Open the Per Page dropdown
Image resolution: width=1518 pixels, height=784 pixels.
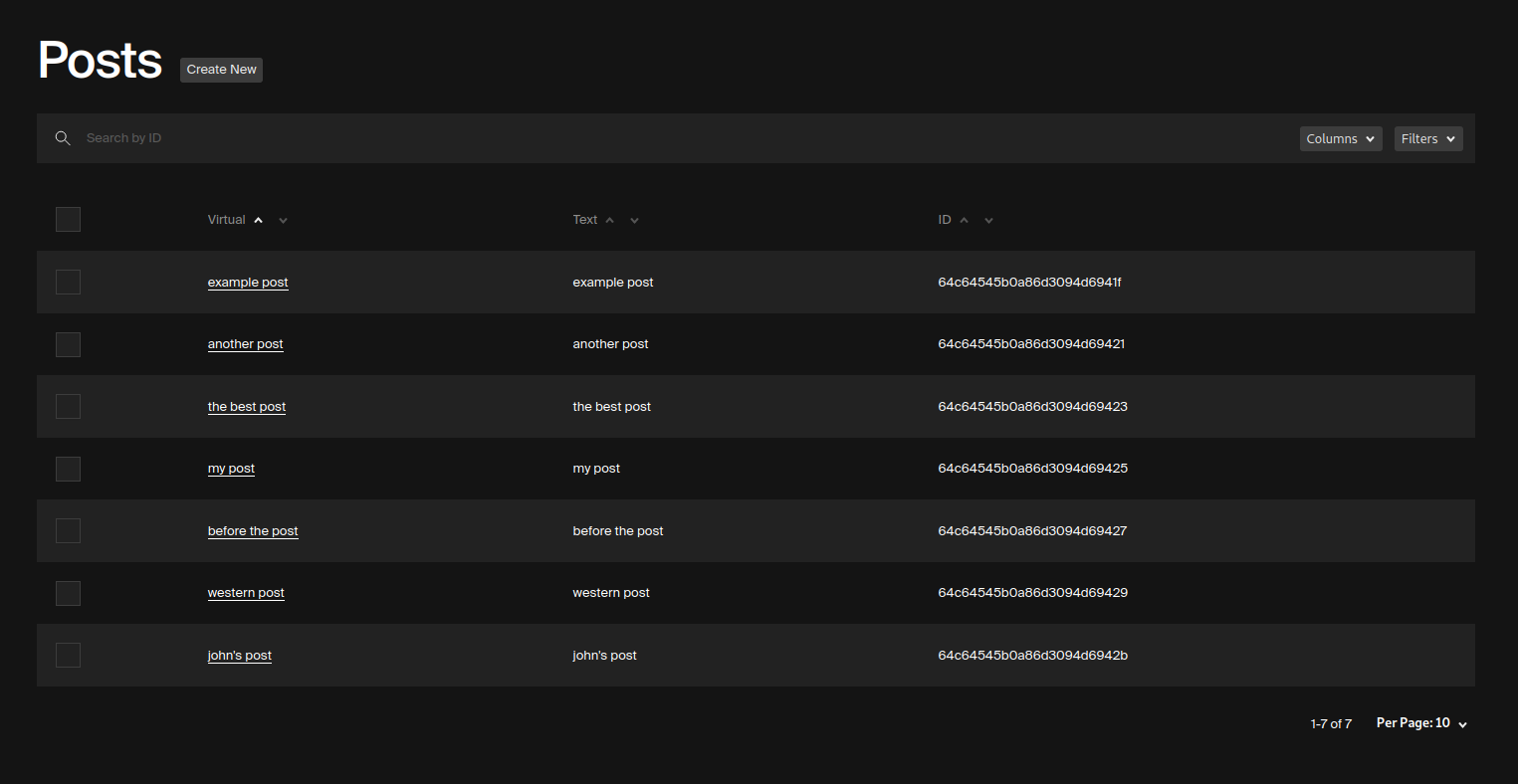pos(1421,722)
